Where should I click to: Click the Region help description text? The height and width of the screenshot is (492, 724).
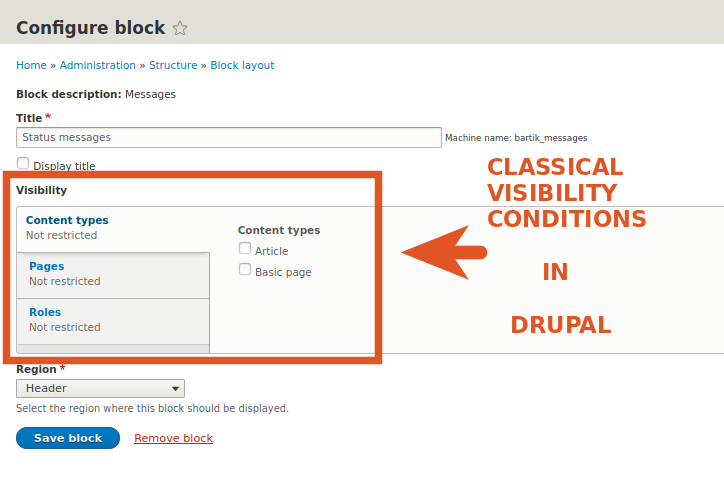pos(152,408)
